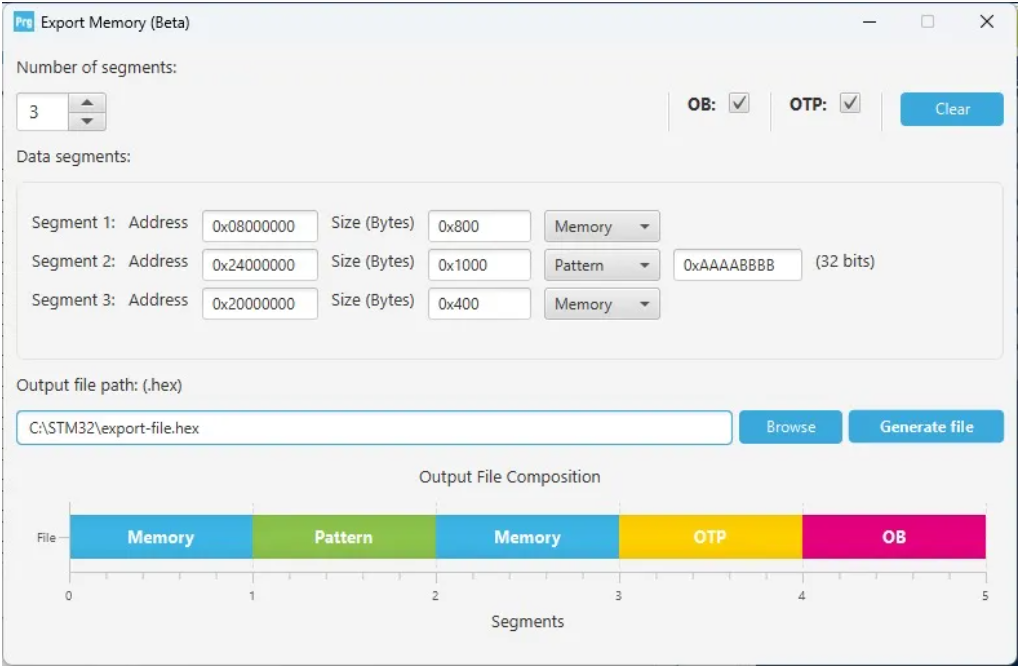Screen dimensions: 1020x666
Task: Click the Generate file button
Action: [926, 427]
